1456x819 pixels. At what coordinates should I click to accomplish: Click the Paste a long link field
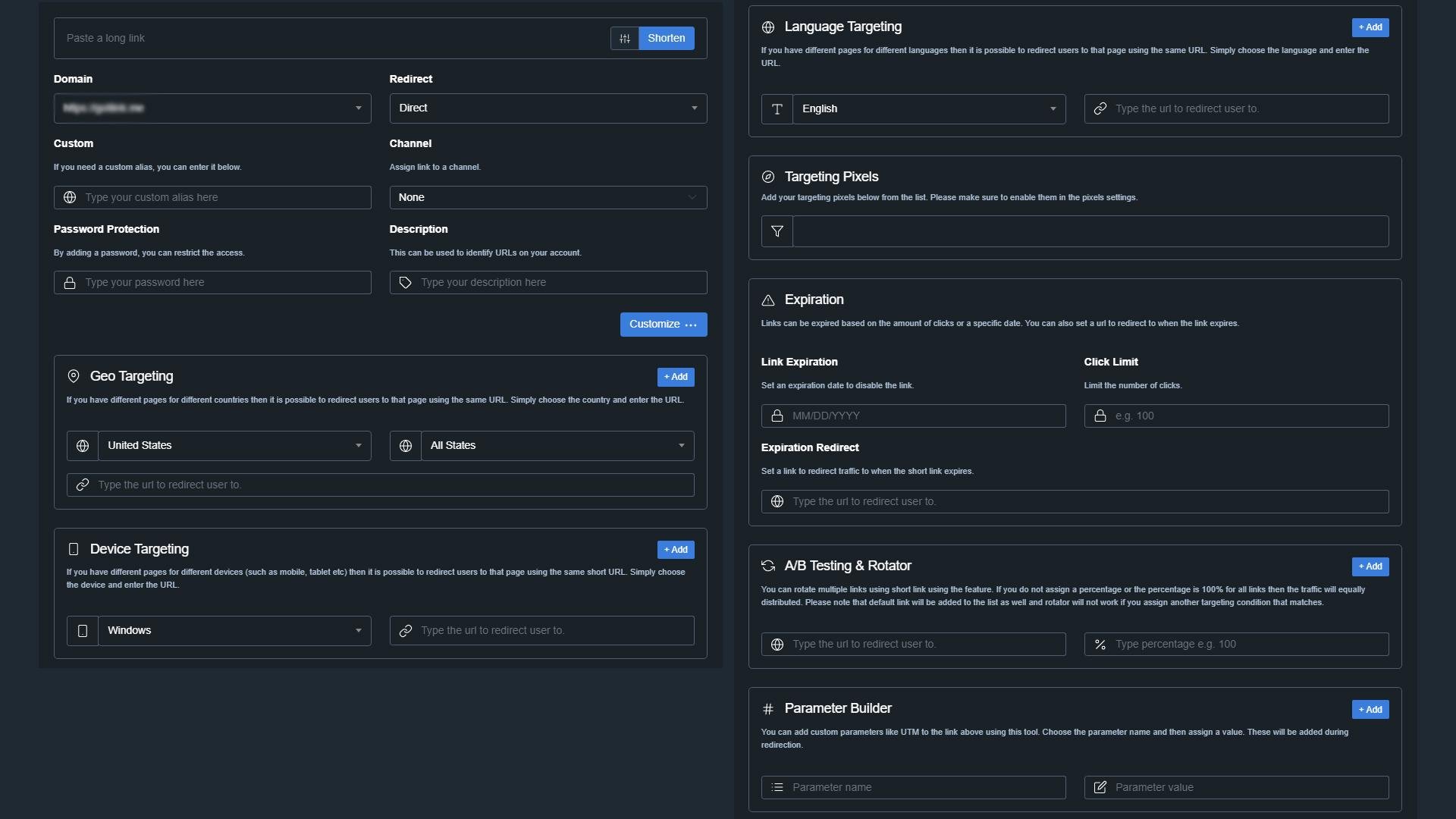(334, 39)
